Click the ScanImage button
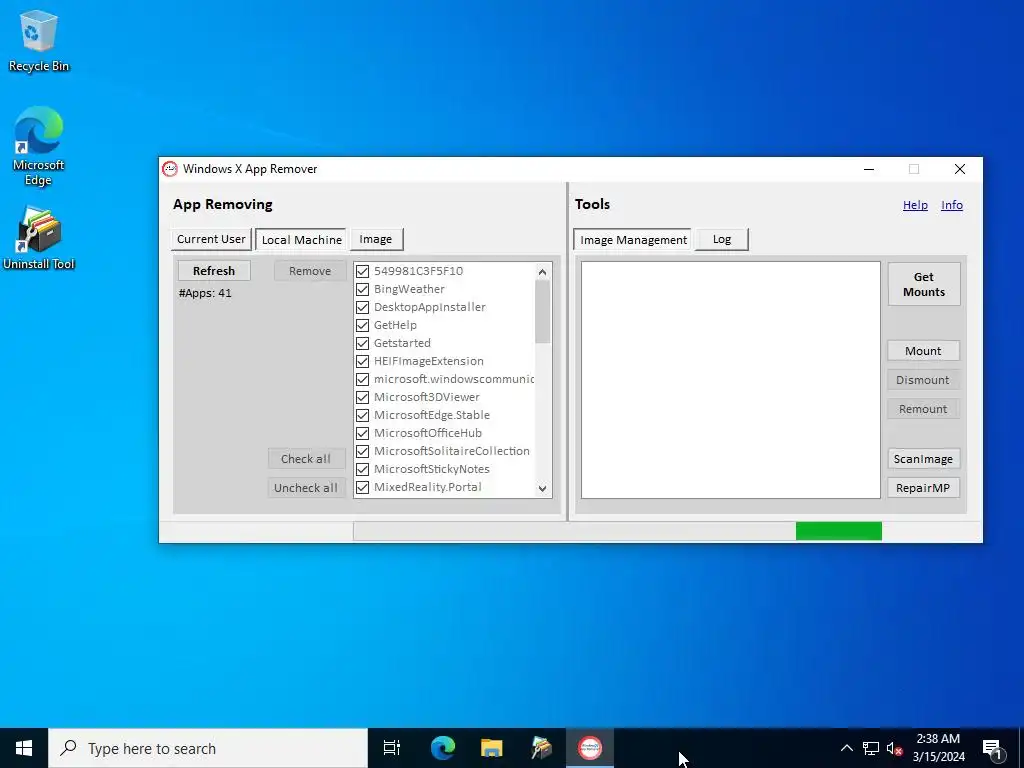The image size is (1024, 768). pos(923,459)
